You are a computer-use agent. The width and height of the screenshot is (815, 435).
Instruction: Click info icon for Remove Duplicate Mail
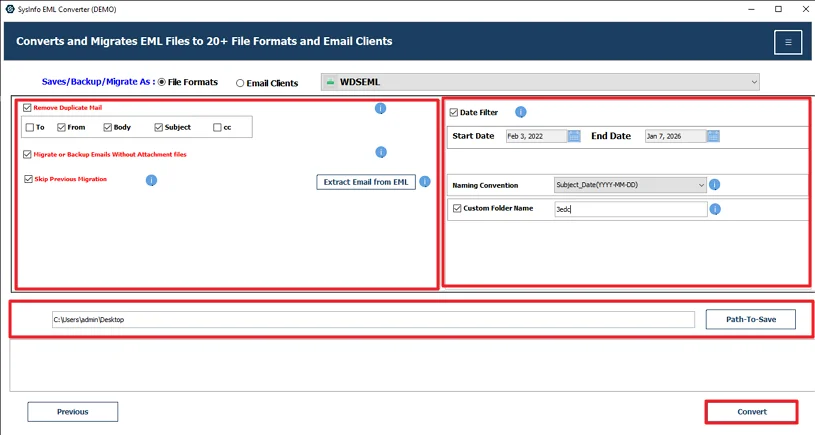380,108
